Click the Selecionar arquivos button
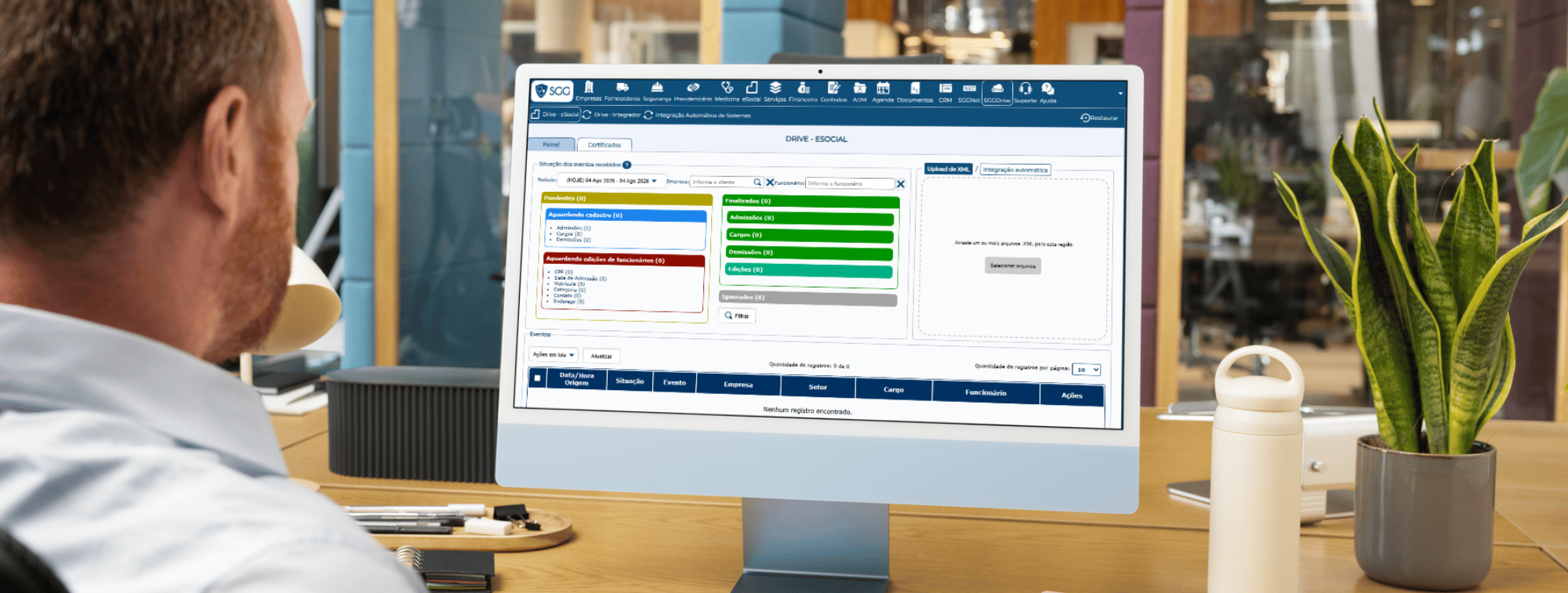The image size is (1568, 593). [1013, 266]
